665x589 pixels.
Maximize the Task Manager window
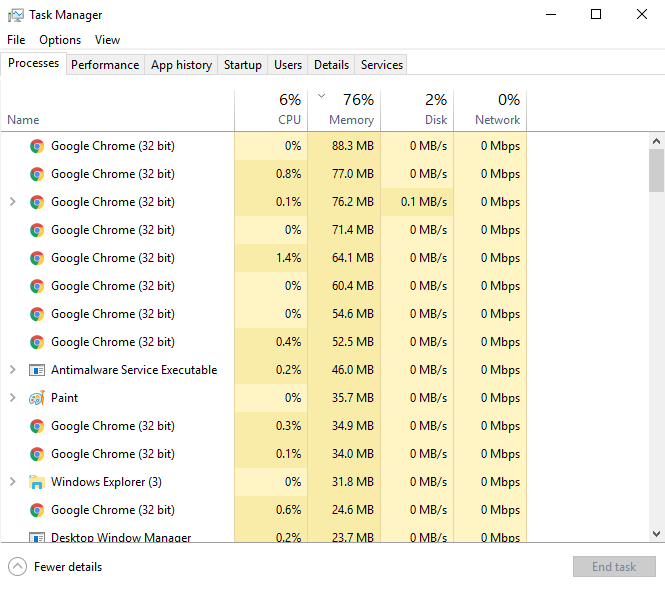tap(596, 14)
